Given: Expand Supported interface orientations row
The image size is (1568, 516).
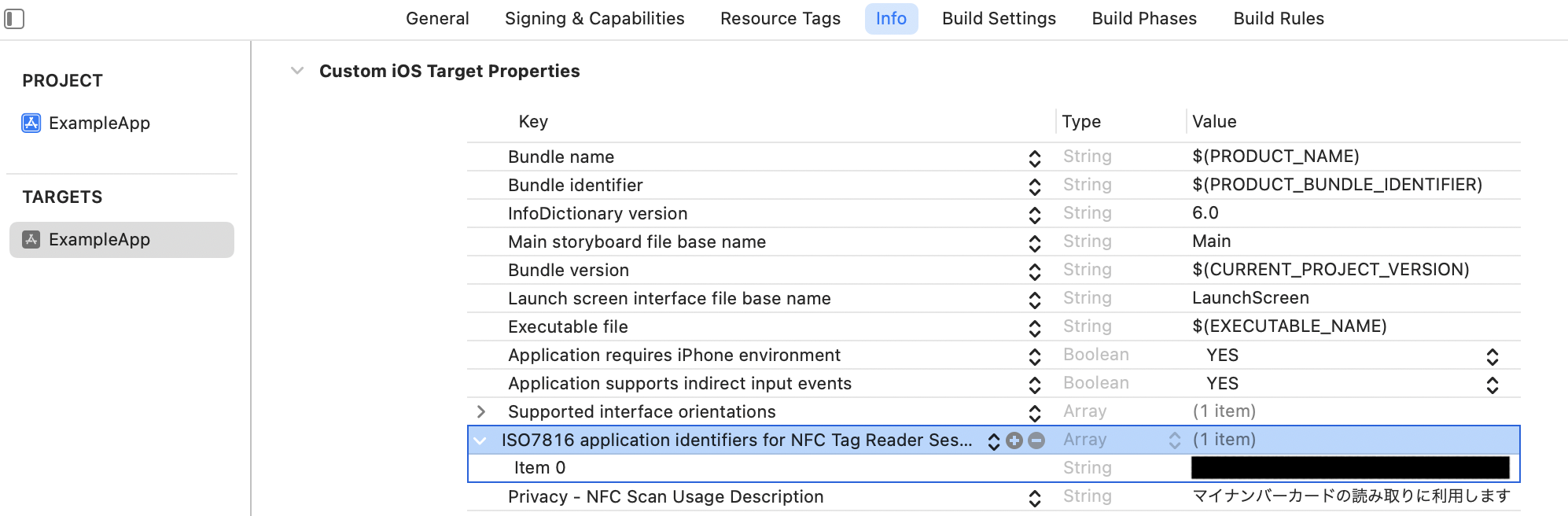Looking at the screenshot, I should [481, 412].
